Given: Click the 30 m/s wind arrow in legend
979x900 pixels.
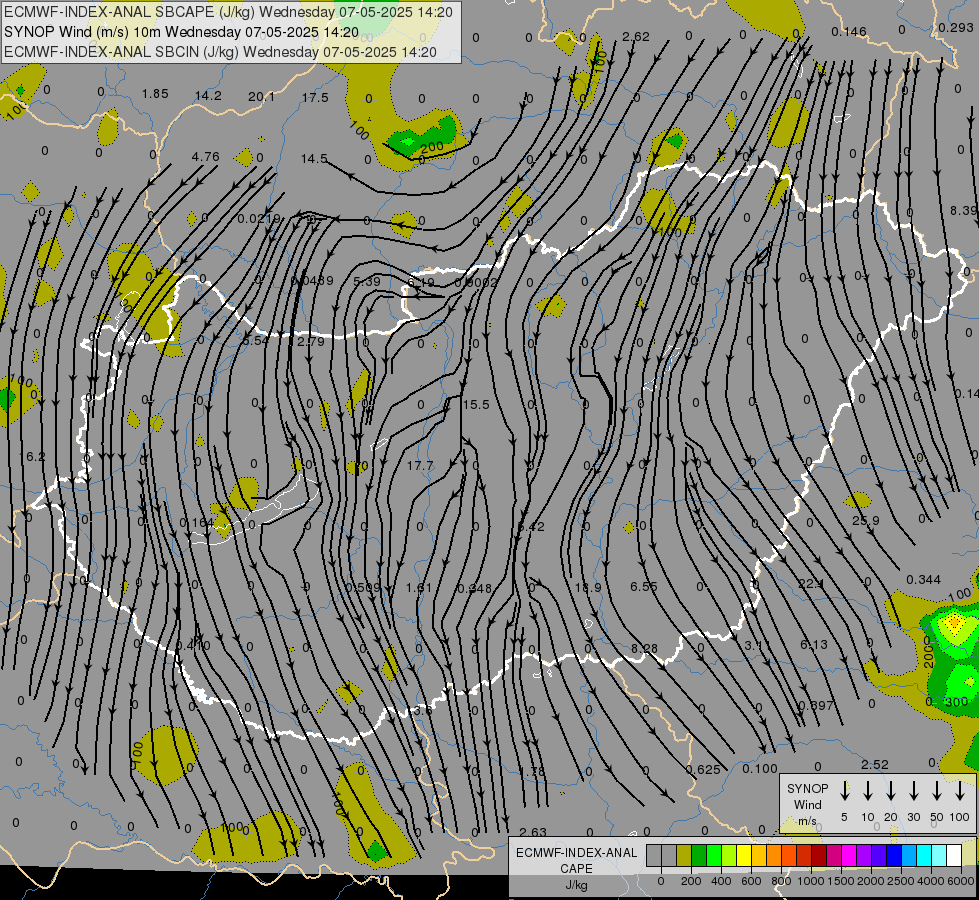Looking at the screenshot, I should point(914,791).
